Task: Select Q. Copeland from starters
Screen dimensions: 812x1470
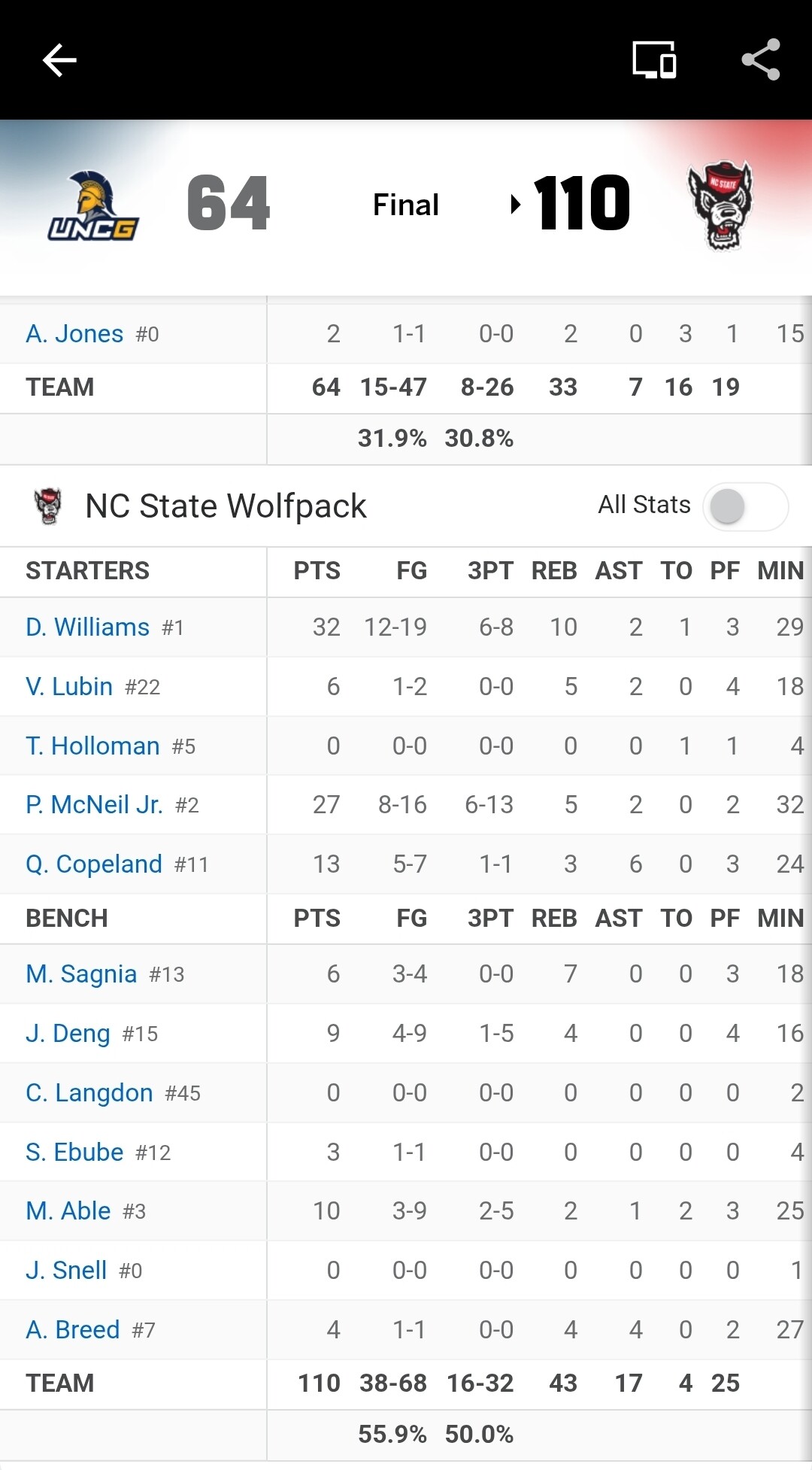Action: [94, 864]
